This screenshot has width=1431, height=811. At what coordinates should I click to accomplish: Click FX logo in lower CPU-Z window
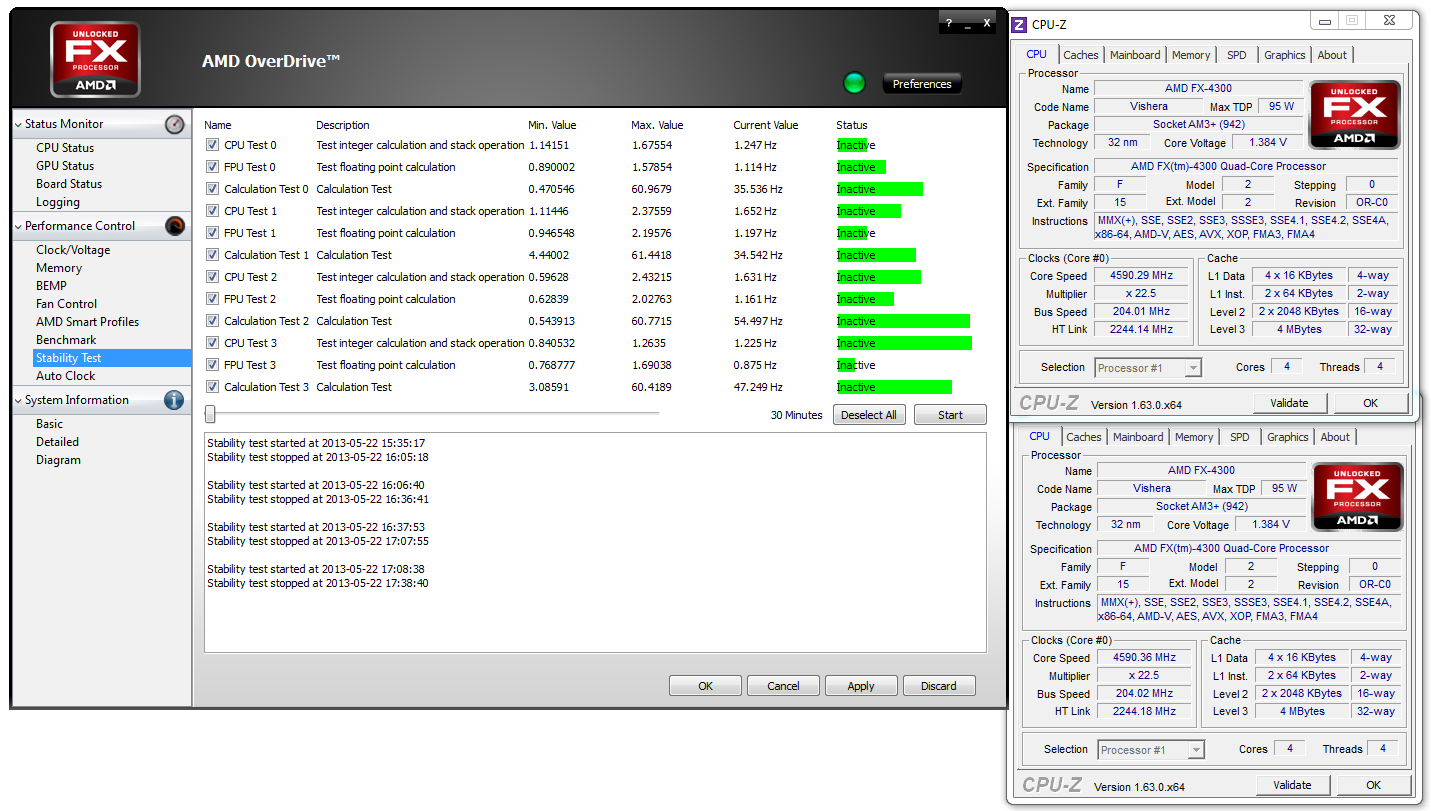pyautogui.click(x=1358, y=497)
